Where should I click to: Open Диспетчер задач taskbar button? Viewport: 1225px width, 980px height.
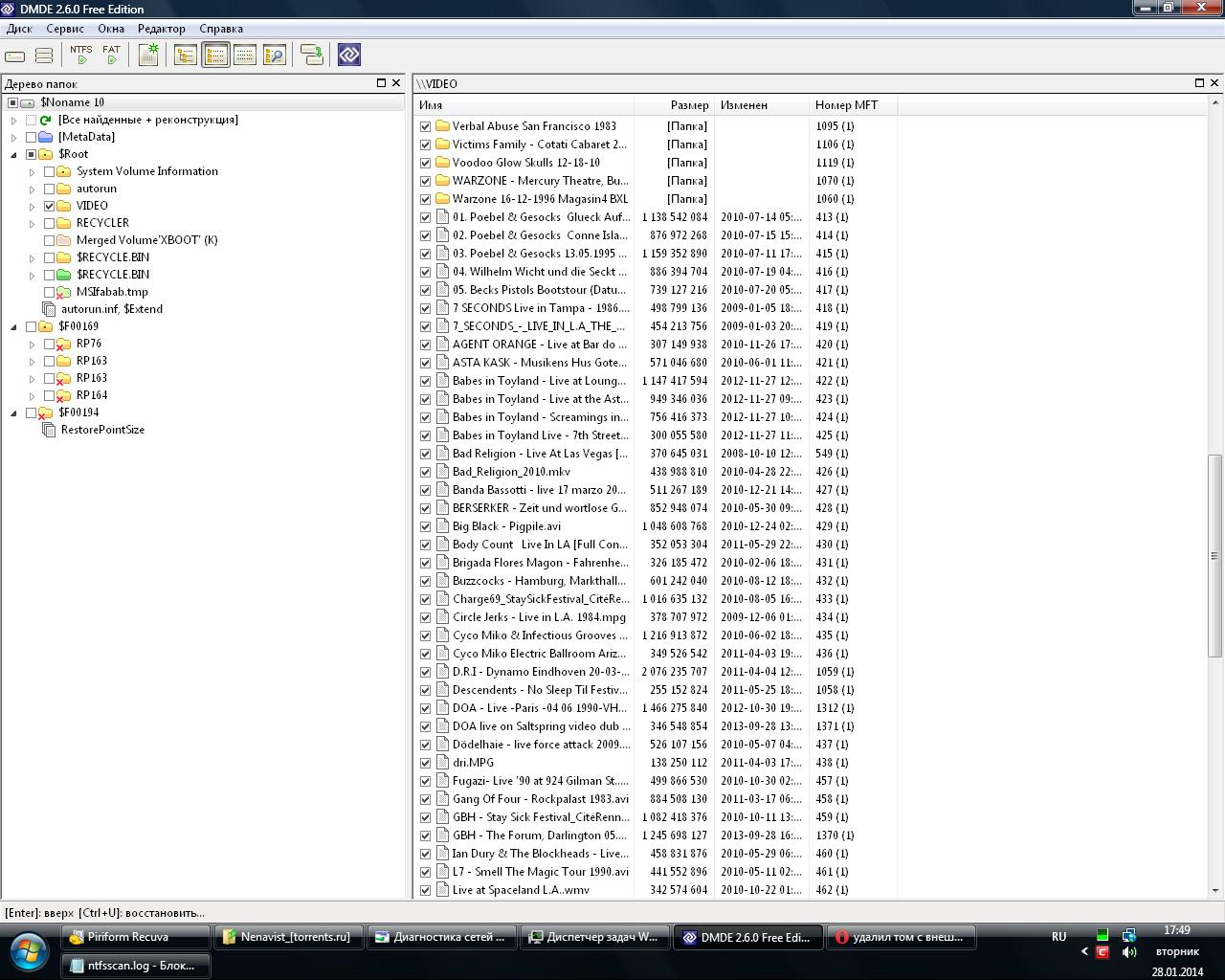pos(595,937)
